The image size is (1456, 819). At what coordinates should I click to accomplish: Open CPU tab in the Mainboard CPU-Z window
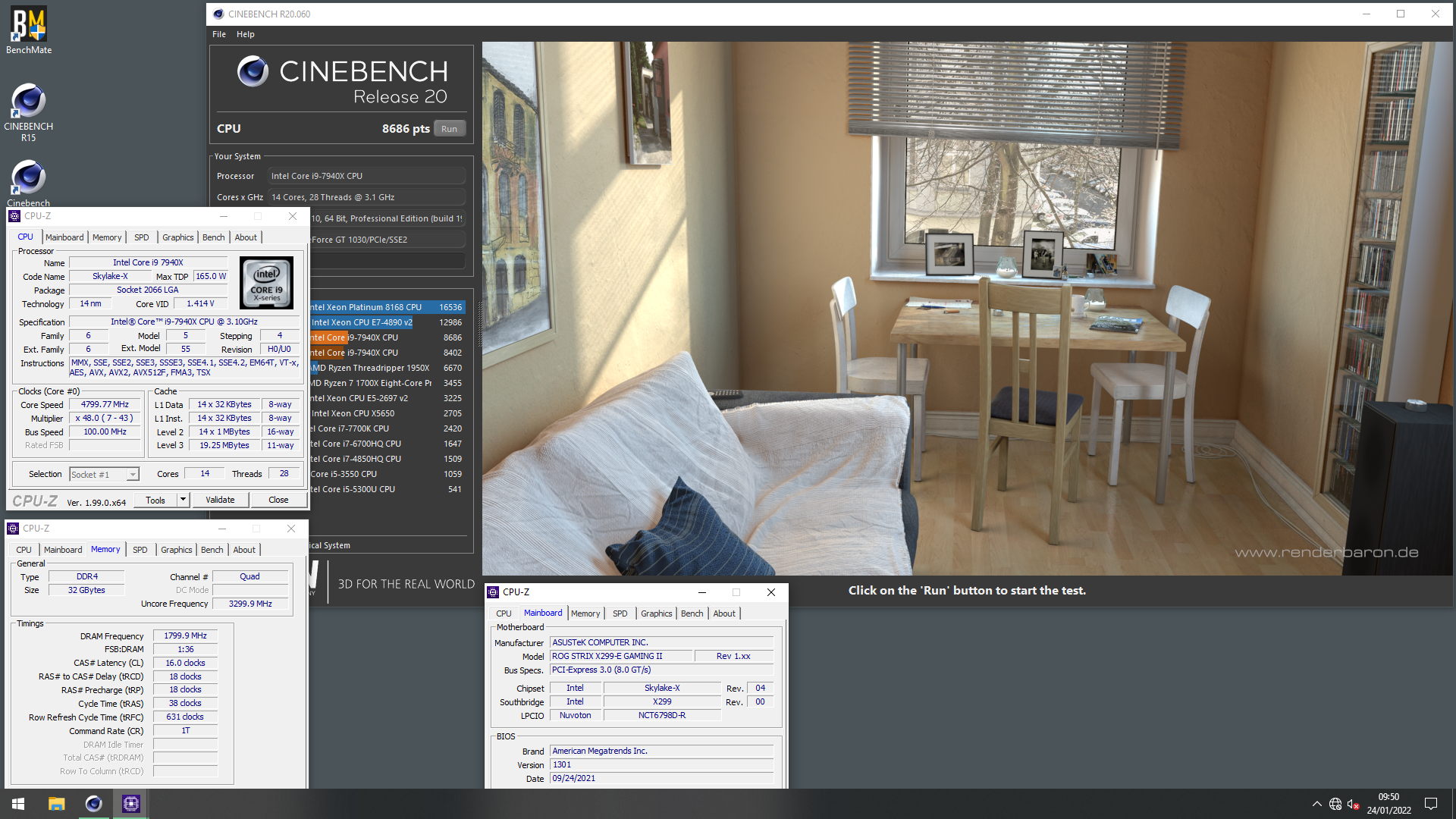click(504, 613)
